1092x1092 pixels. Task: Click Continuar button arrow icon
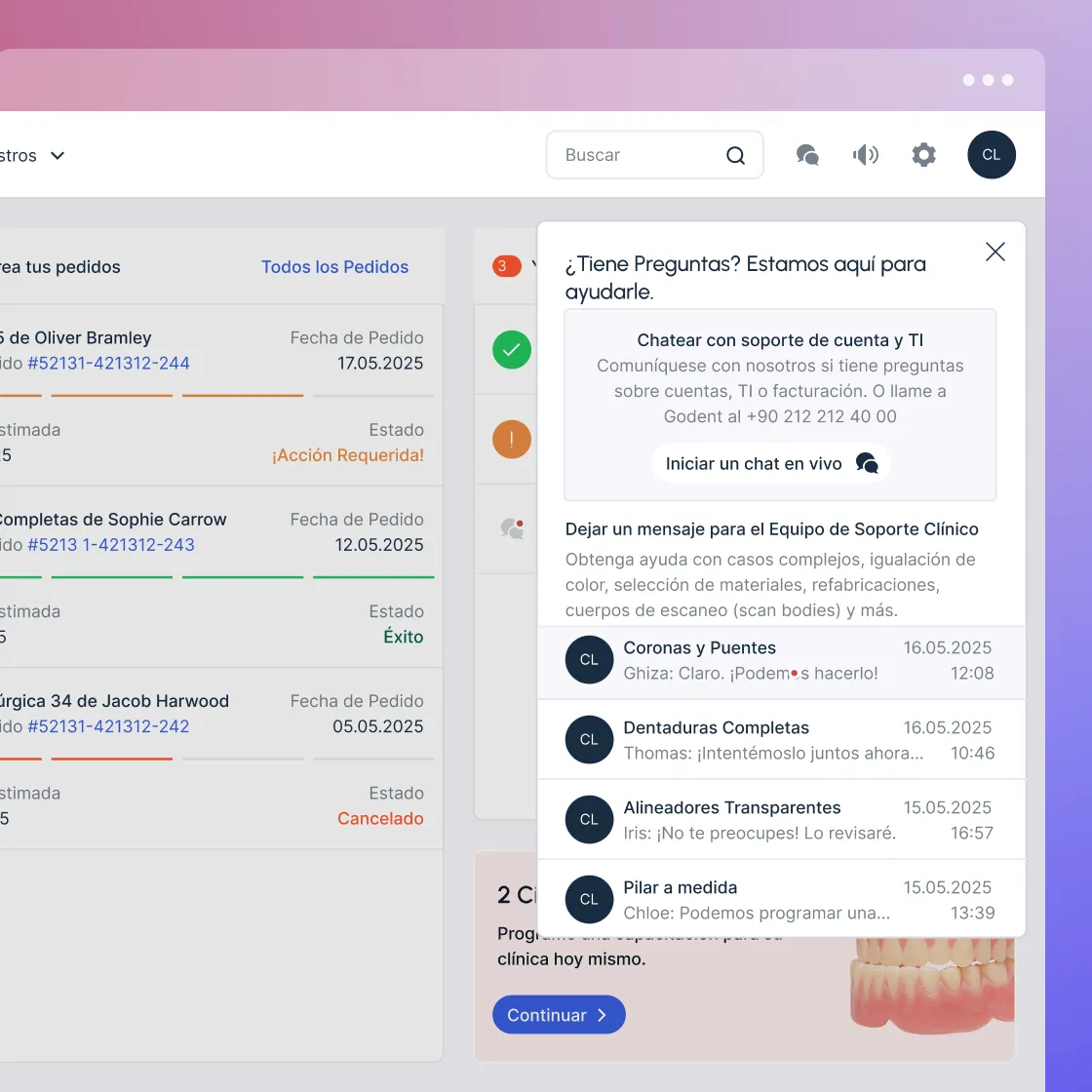pos(602,1015)
